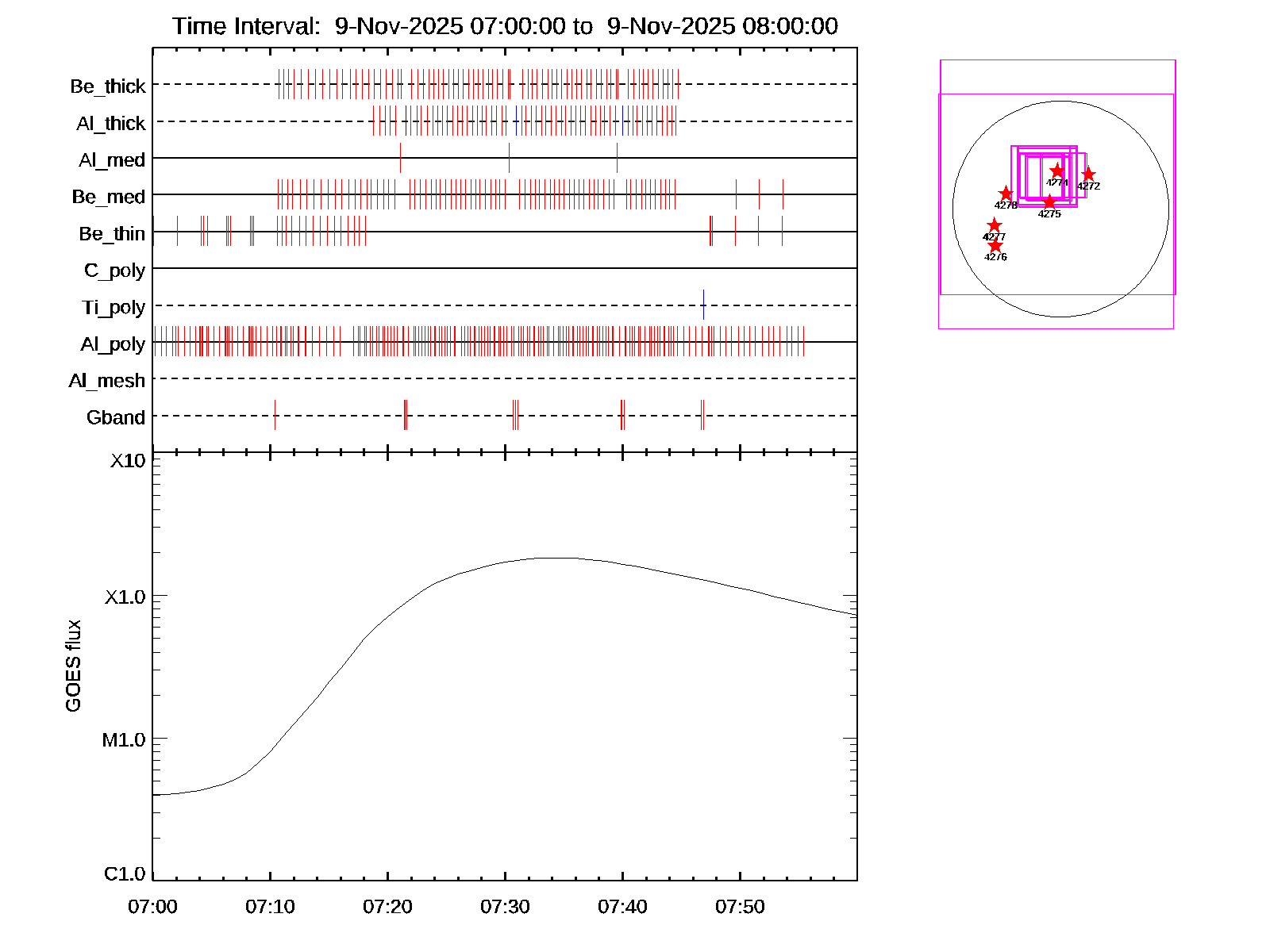The height and width of the screenshot is (952, 1270).
Task: Select the star marker for region 4275
Action: (x=1049, y=202)
